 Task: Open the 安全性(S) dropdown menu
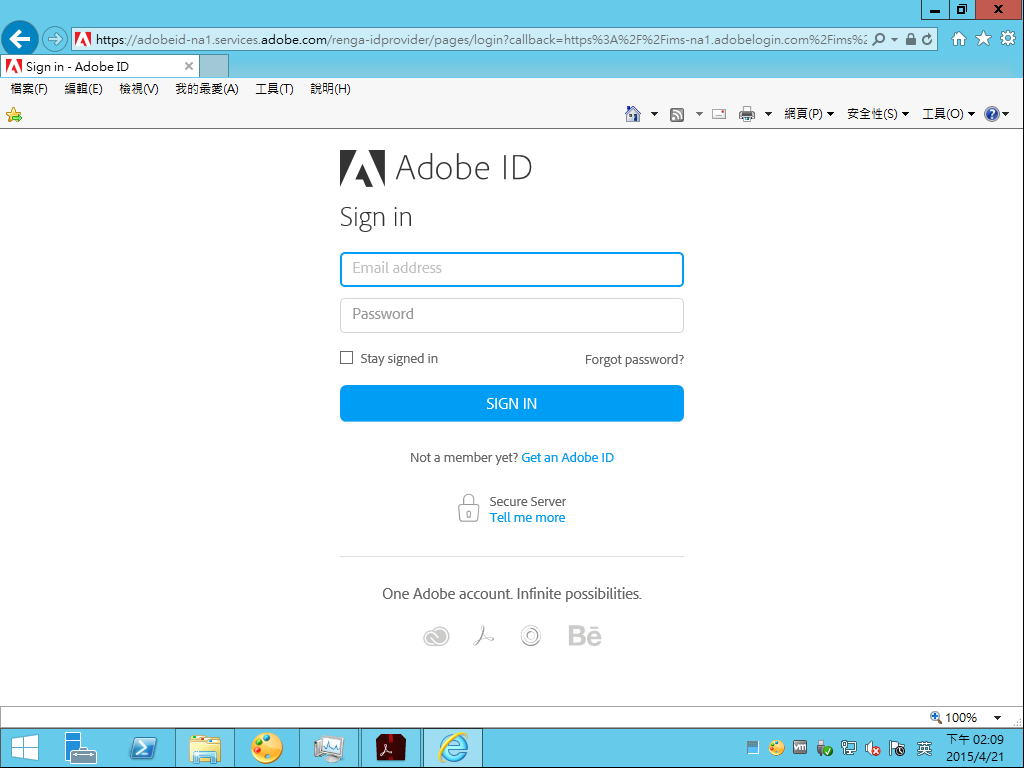tap(878, 114)
